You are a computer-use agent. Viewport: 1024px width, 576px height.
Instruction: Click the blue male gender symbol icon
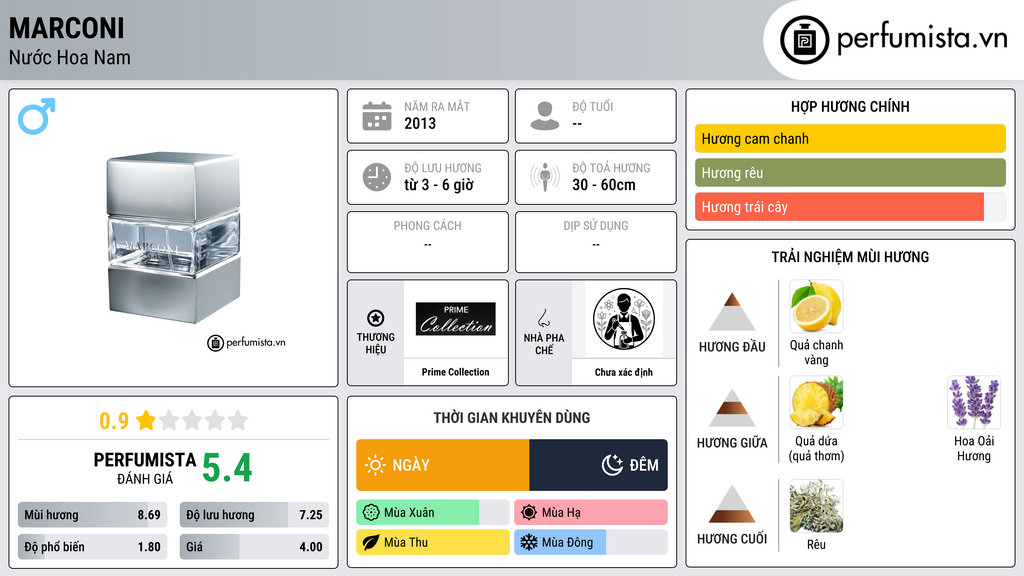(x=37, y=116)
